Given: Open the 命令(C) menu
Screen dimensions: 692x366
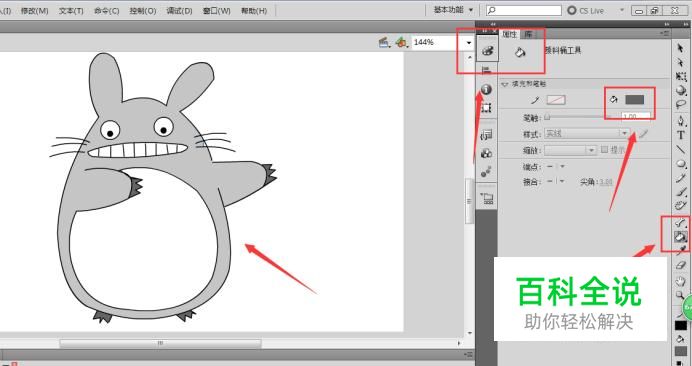Looking at the screenshot, I should coord(107,11).
